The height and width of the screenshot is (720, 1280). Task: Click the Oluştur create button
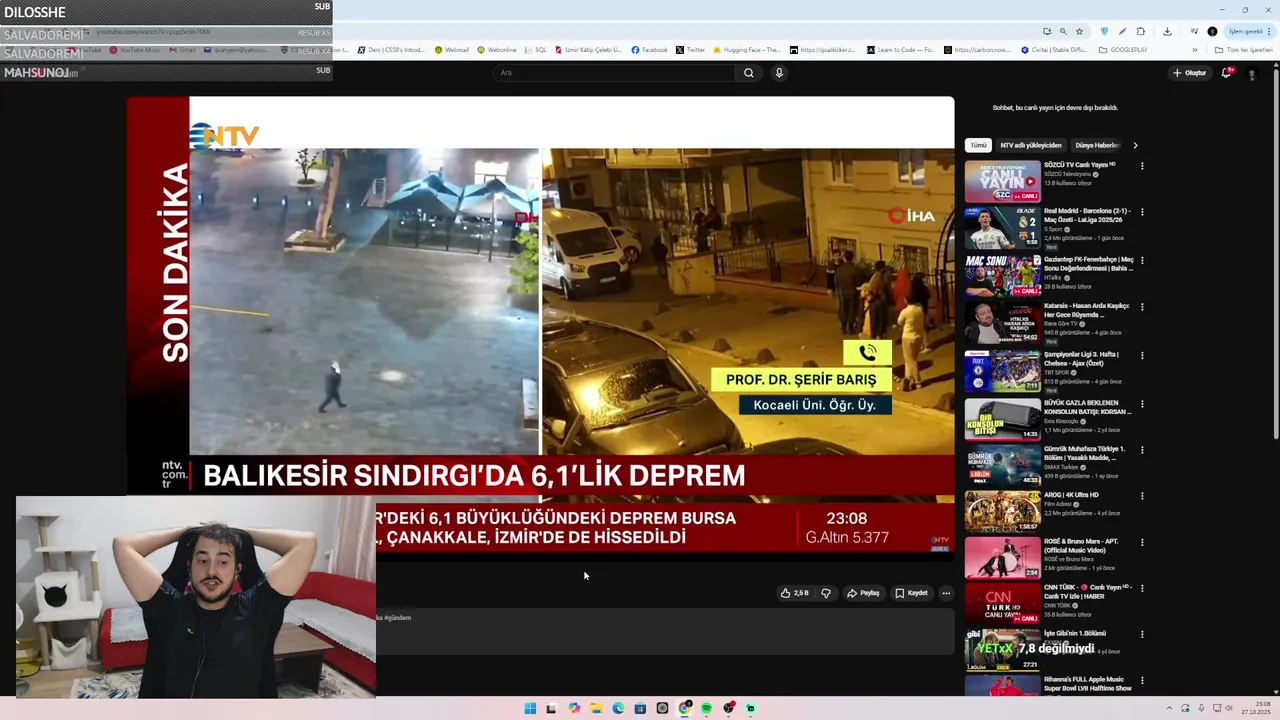pyautogui.click(x=1190, y=73)
